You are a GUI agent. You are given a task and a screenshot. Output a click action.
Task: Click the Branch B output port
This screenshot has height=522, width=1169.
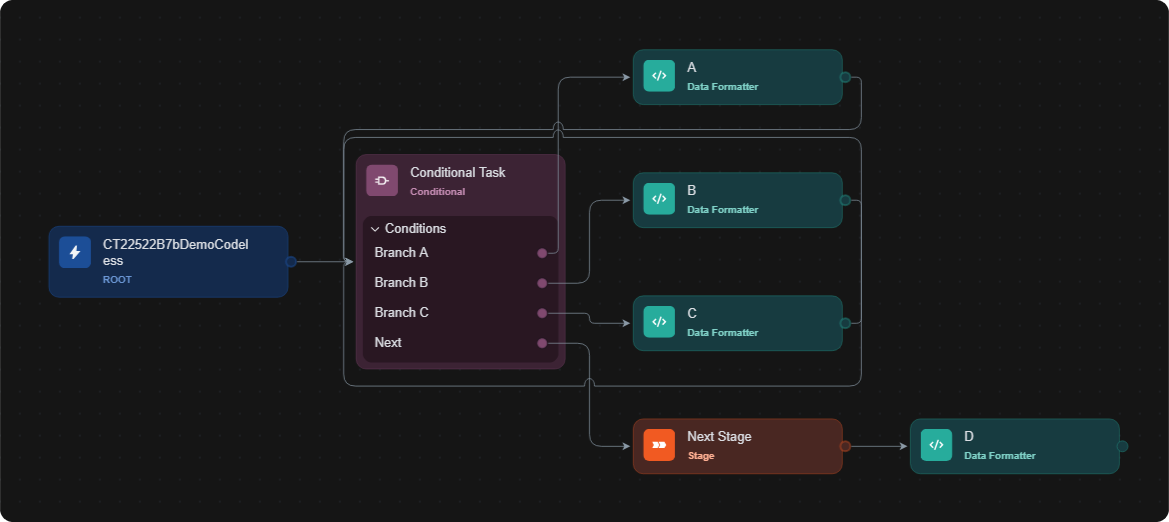coord(542,283)
